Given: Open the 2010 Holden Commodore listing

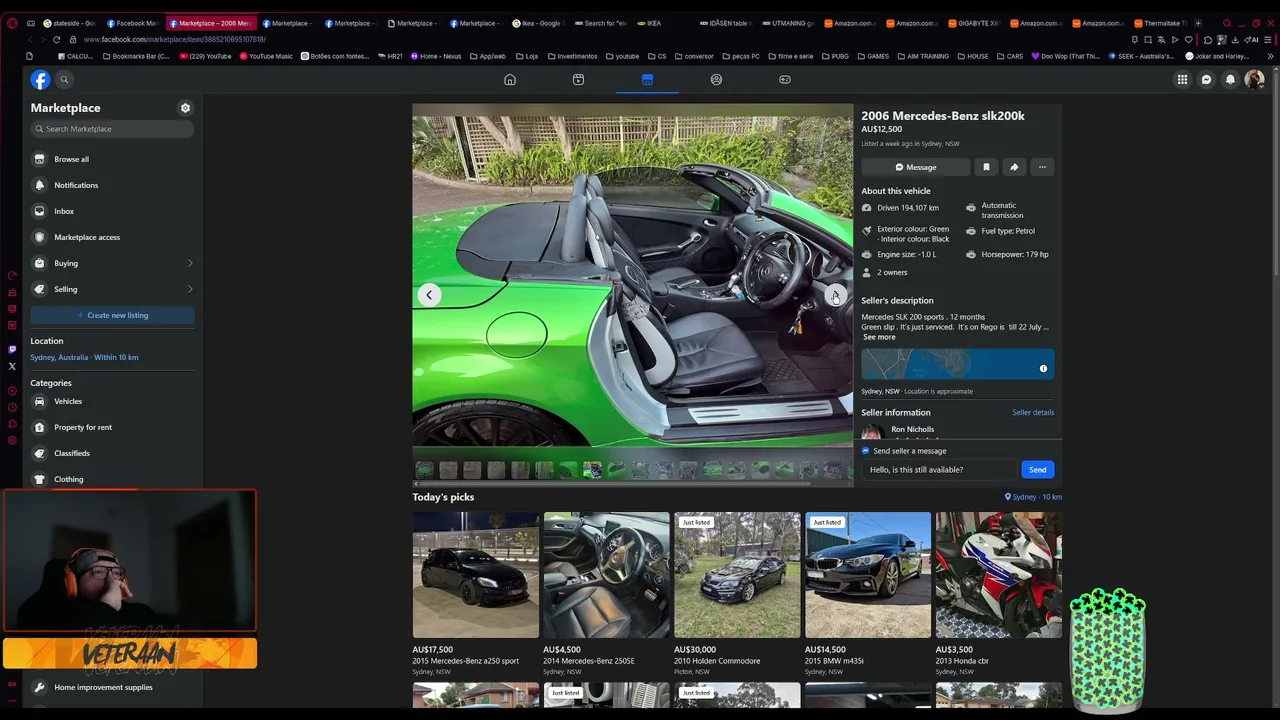Looking at the screenshot, I should [737, 594].
